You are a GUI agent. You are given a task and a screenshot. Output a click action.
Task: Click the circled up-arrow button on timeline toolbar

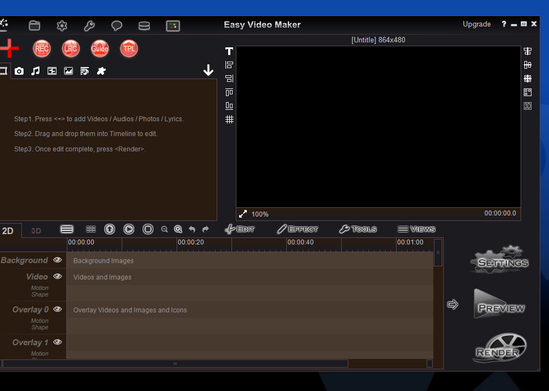110,229
